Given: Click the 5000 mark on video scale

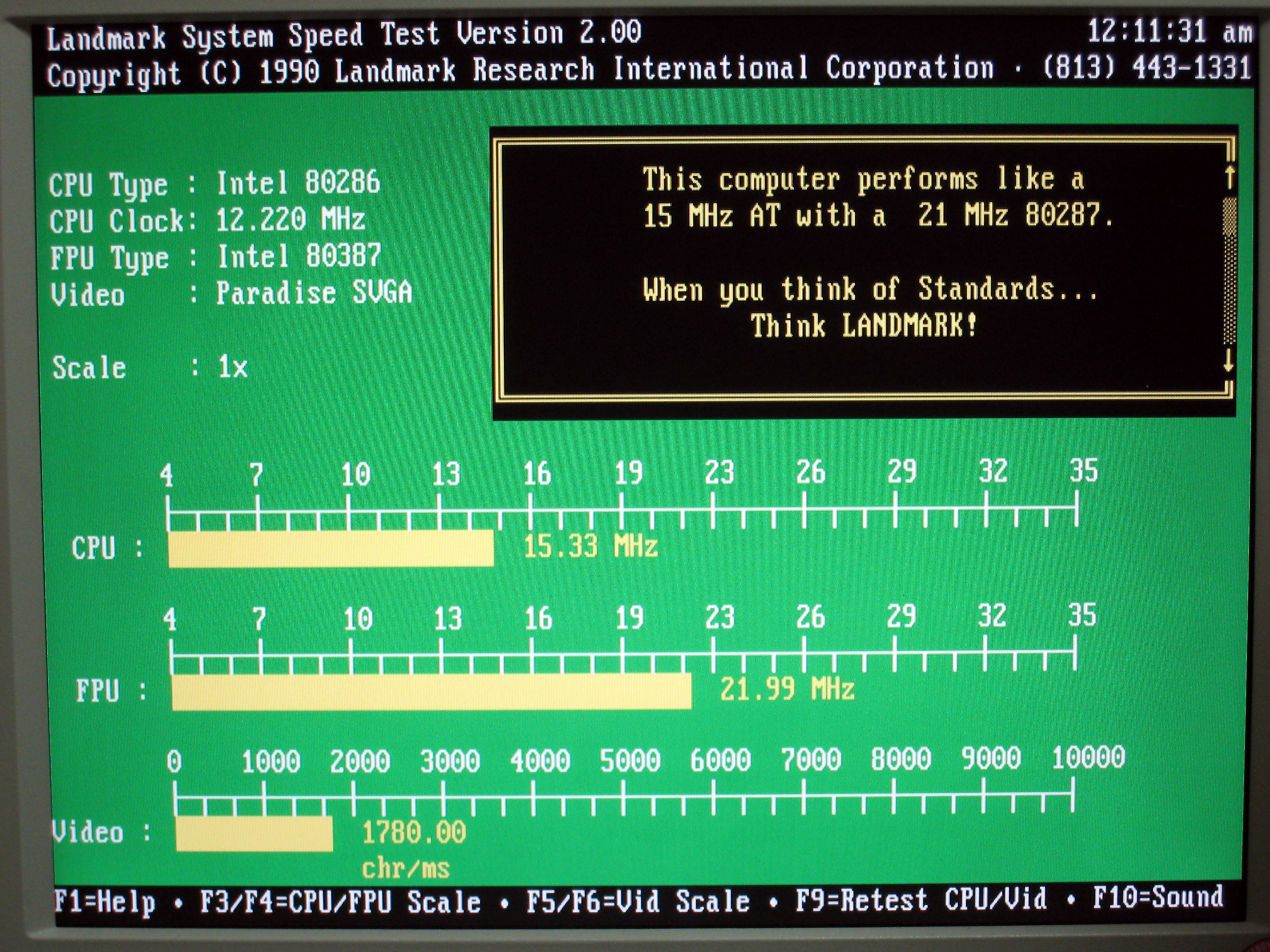Looking at the screenshot, I should [630, 760].
